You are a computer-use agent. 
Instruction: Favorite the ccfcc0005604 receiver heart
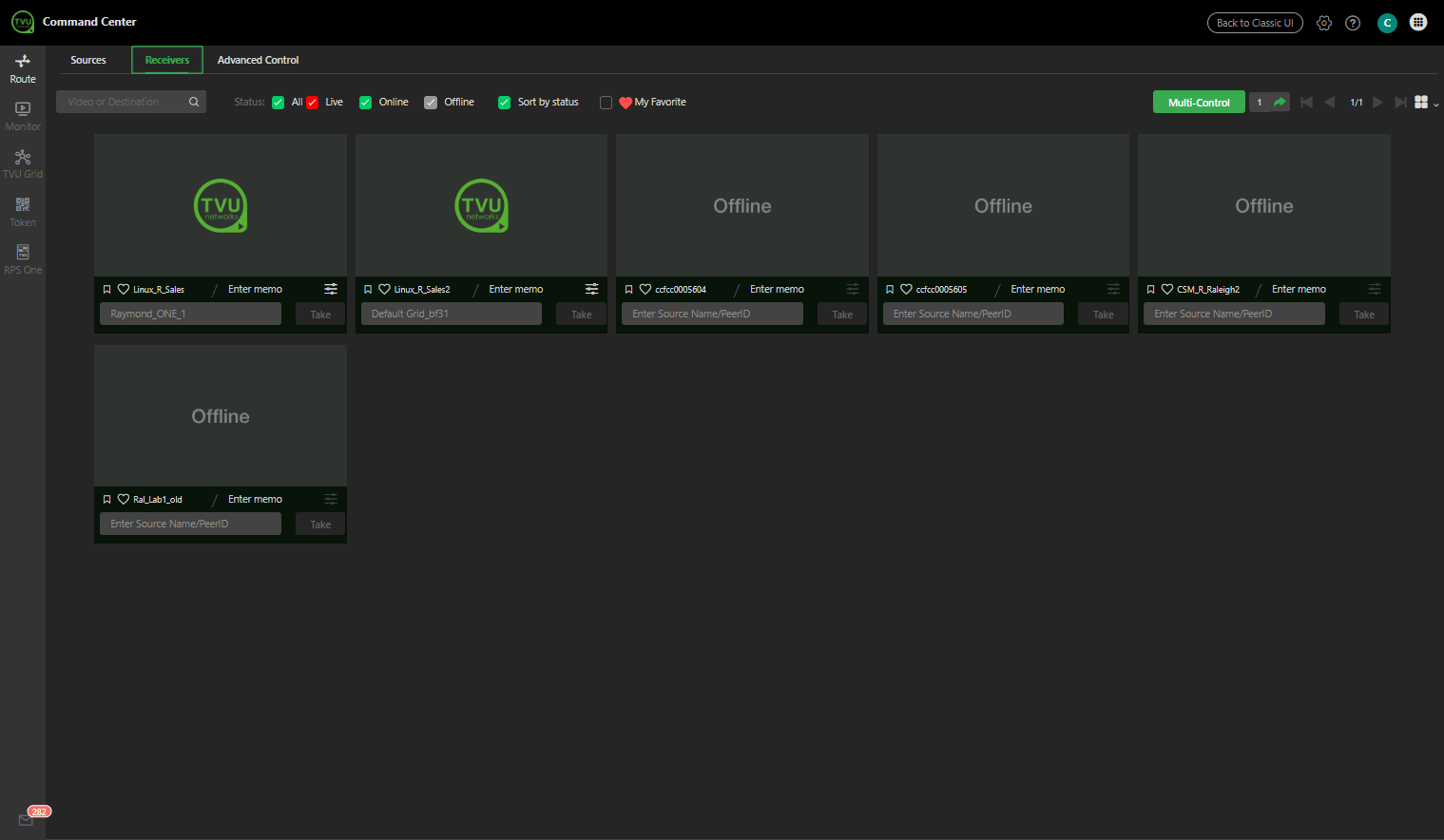(x=645, y=289)
